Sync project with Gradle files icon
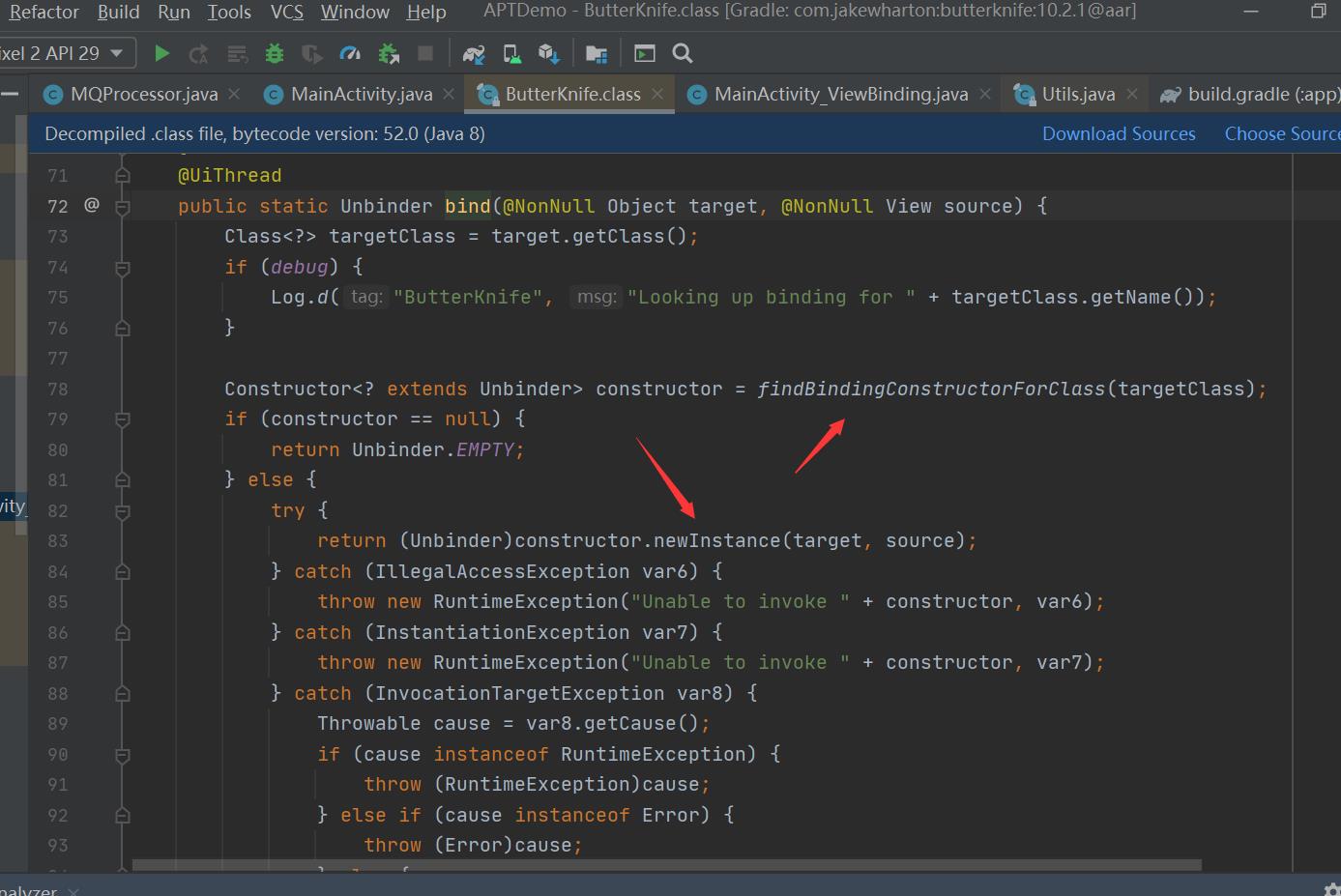 pos(474,53)
